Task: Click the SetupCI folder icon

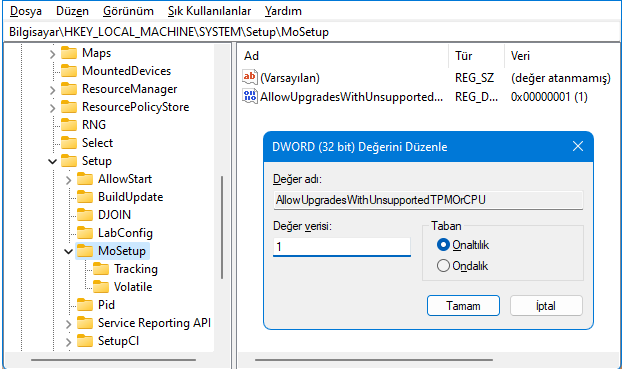Action: pyautogui.click(x=85, y=341)
